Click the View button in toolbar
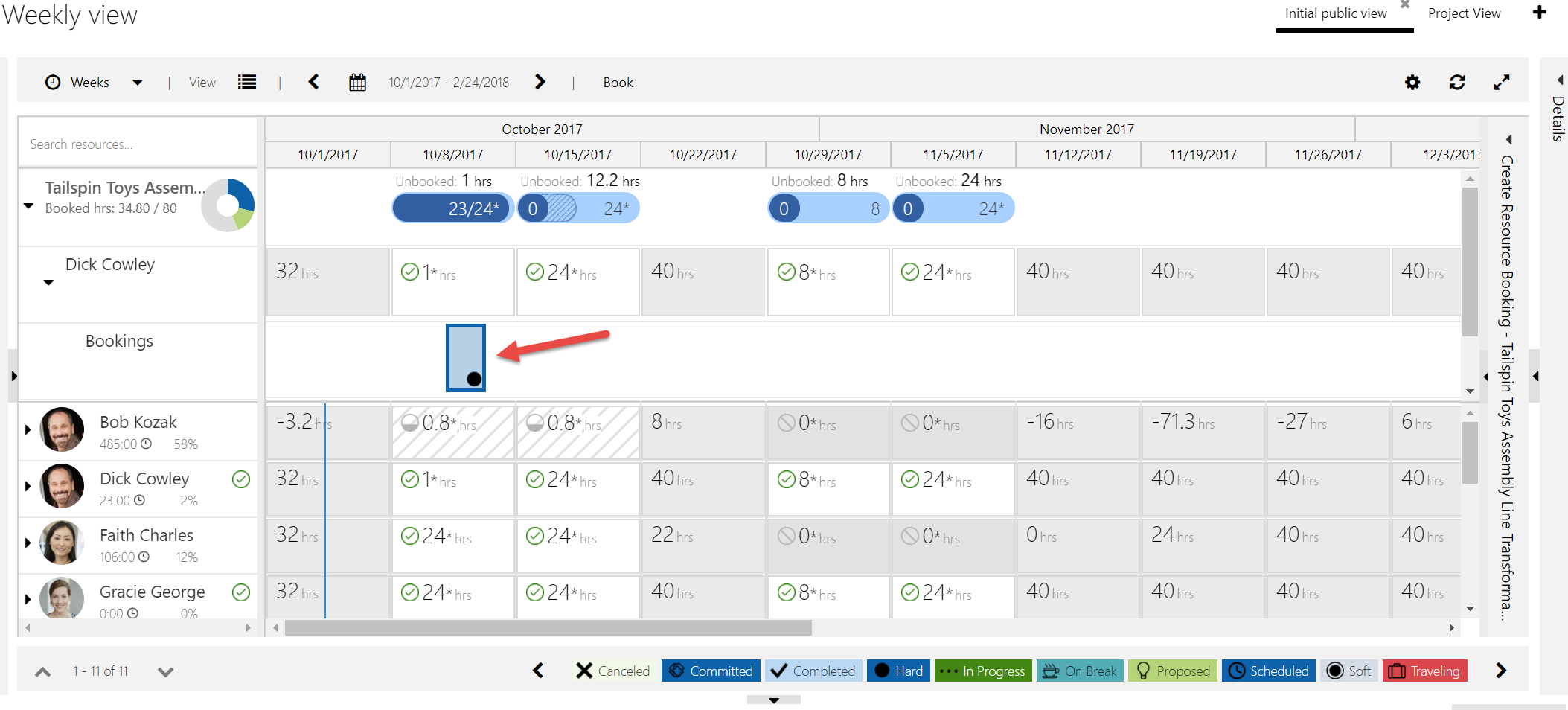 tap(202, 83)
